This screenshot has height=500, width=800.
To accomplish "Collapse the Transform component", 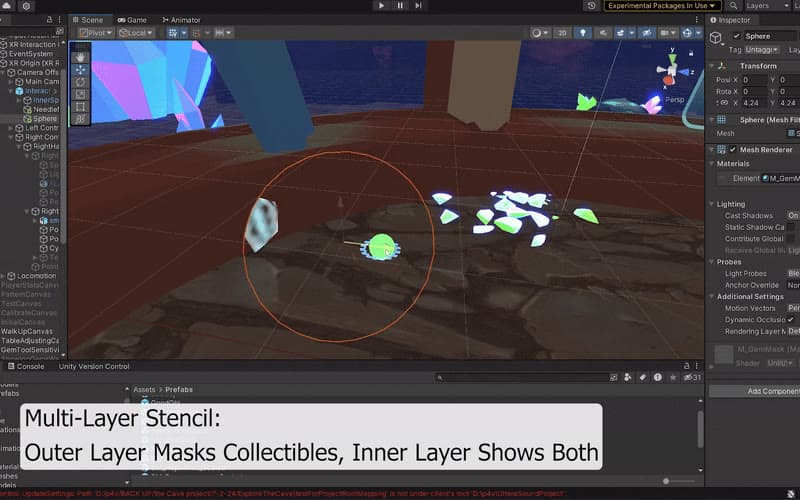I will tap(712, 66).
